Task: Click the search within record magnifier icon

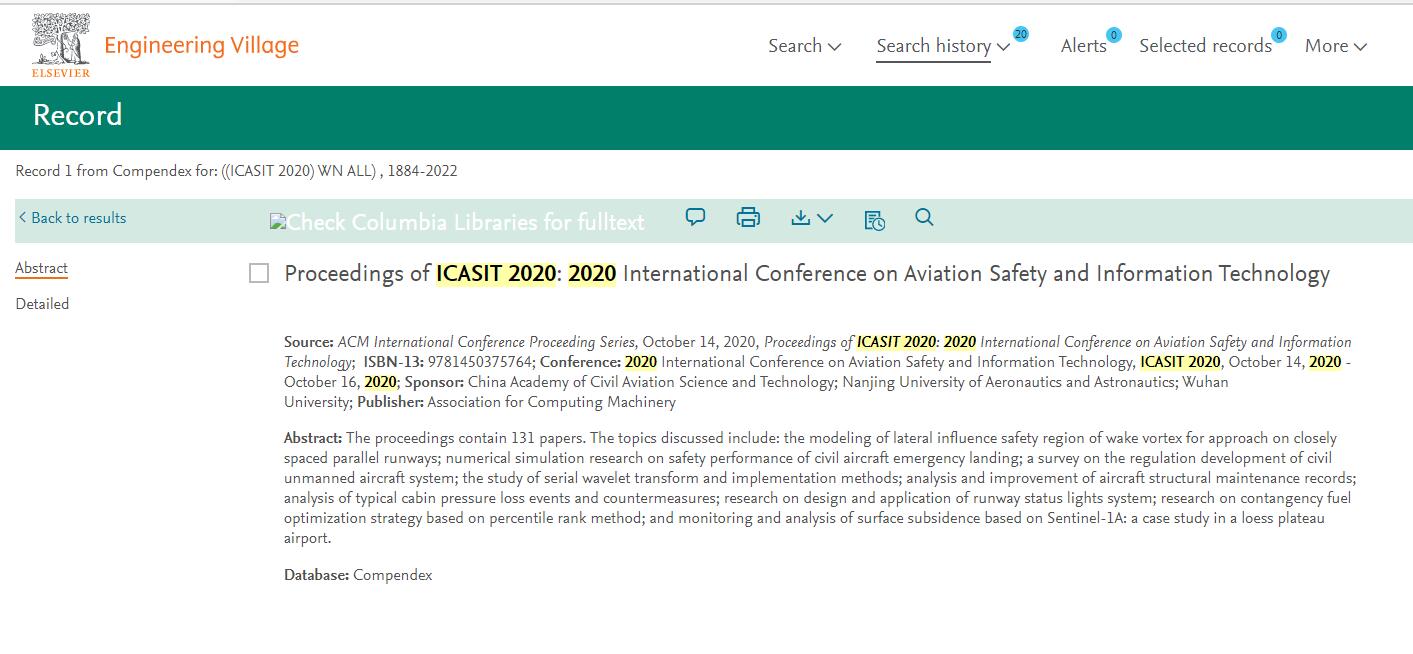Action: [x=924, y=217]
